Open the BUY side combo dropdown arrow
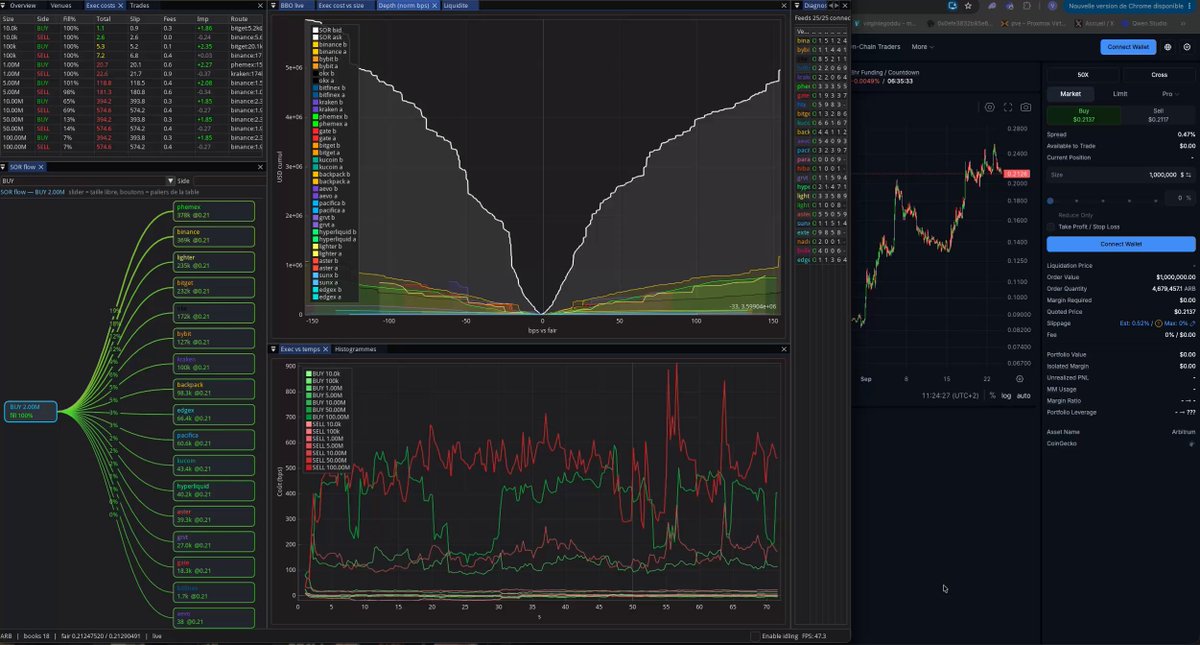The image size is (1200, 645). click(x=171, y=181)
